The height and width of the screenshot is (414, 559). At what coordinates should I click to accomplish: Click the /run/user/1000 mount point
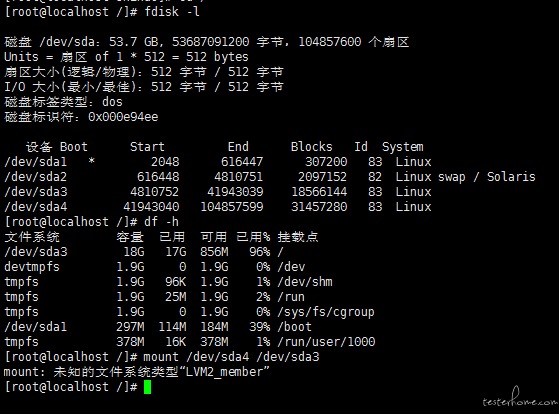pos(326,342)
